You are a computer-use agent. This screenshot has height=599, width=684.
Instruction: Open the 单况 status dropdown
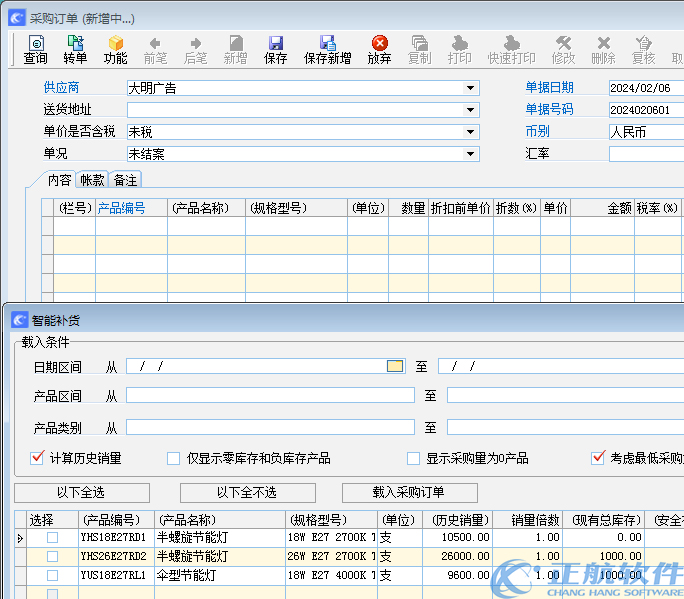[471, 154]
